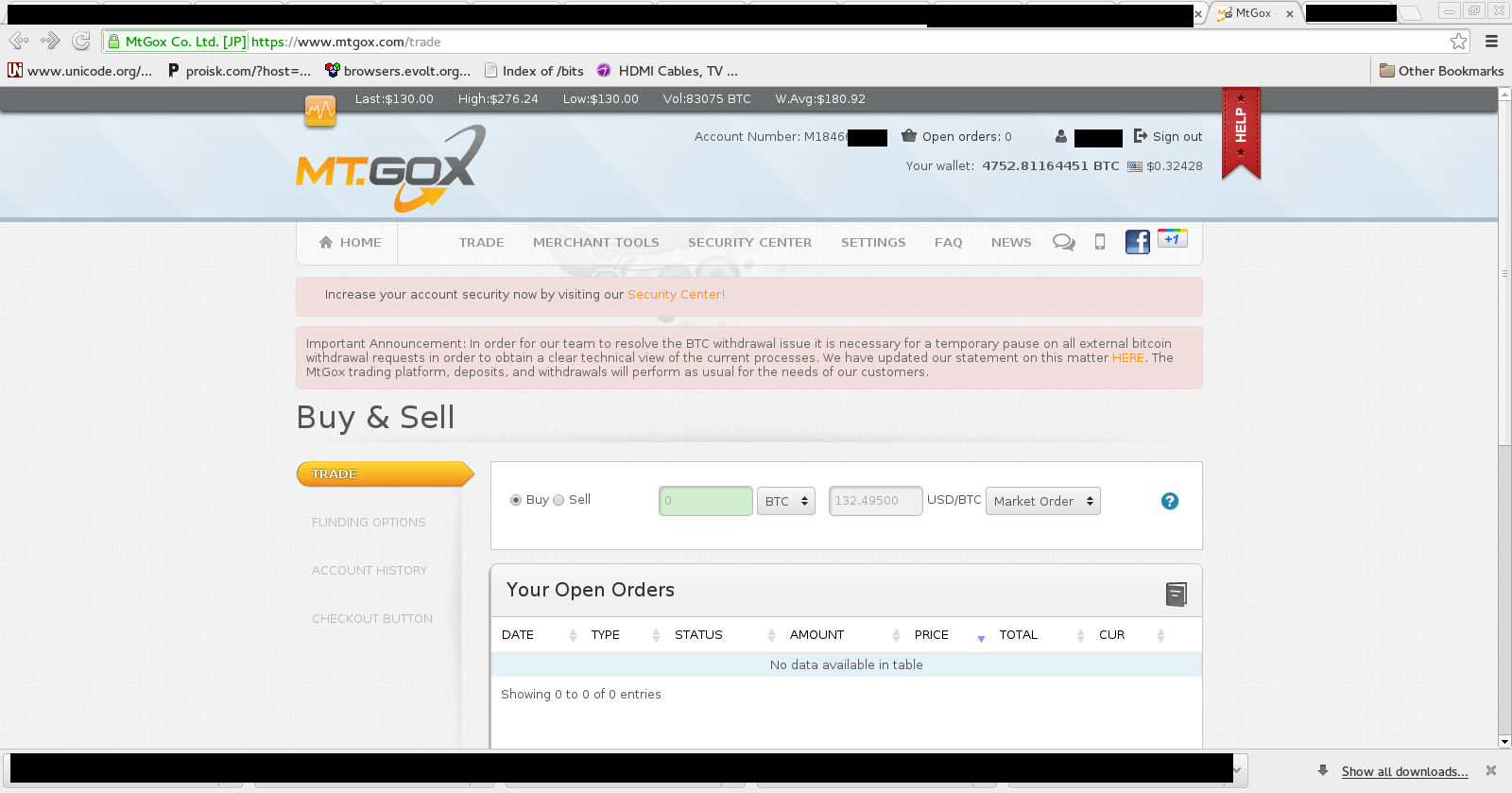Follow the orange HERE statement link
Viewport: 1512px width, 793px height.
1127,358
